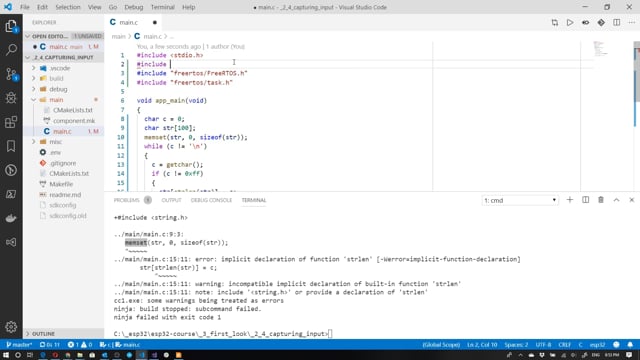Viewport: 640px width, 360px height.
Task: Switch to the PROBLEMS tab
Action: pyautogui.click(x=127, y=200)
